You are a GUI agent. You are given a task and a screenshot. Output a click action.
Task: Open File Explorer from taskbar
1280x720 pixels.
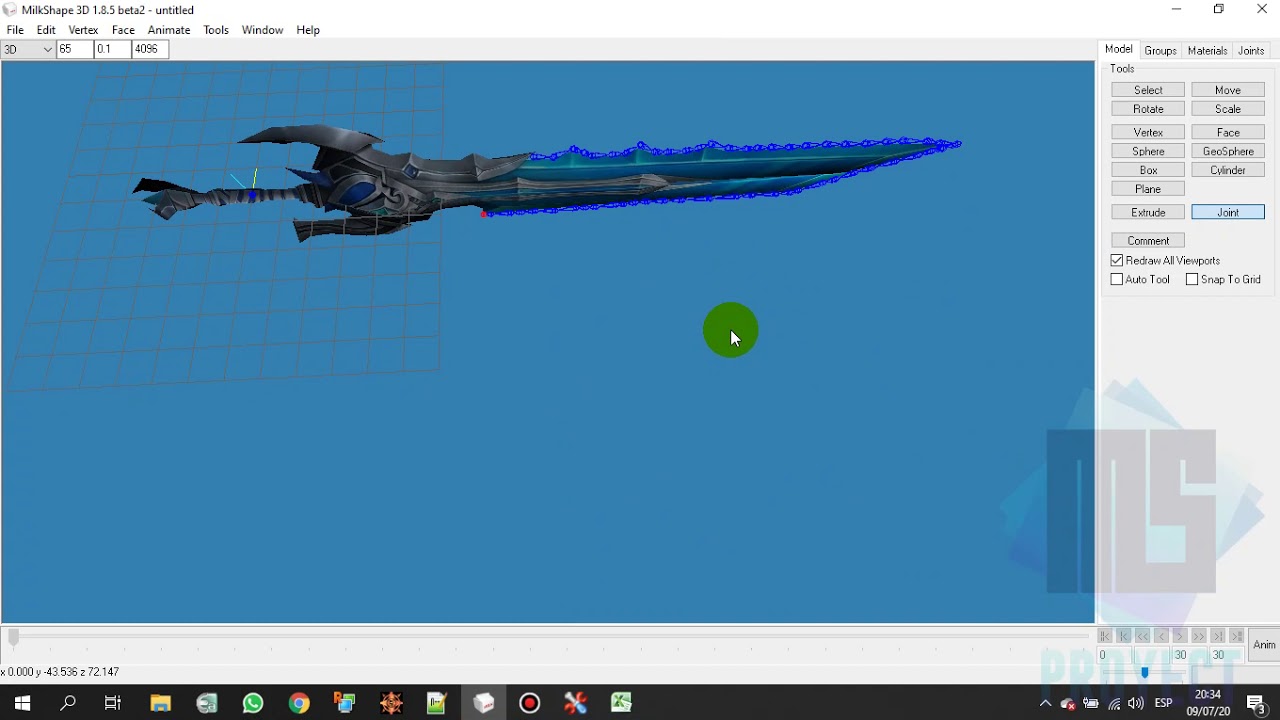pyautogui.click(x=160, y=703)
